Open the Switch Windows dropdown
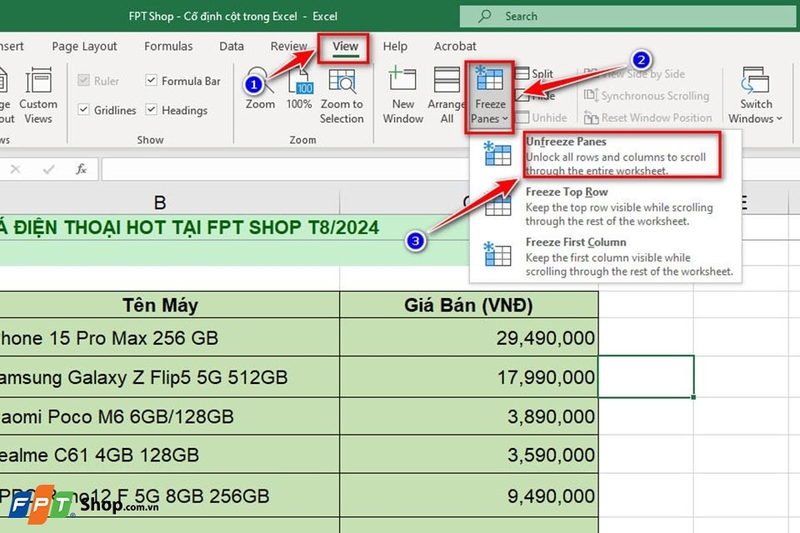Image resolution: width=800 pixels, height=533 pixels. pos(755,95)
